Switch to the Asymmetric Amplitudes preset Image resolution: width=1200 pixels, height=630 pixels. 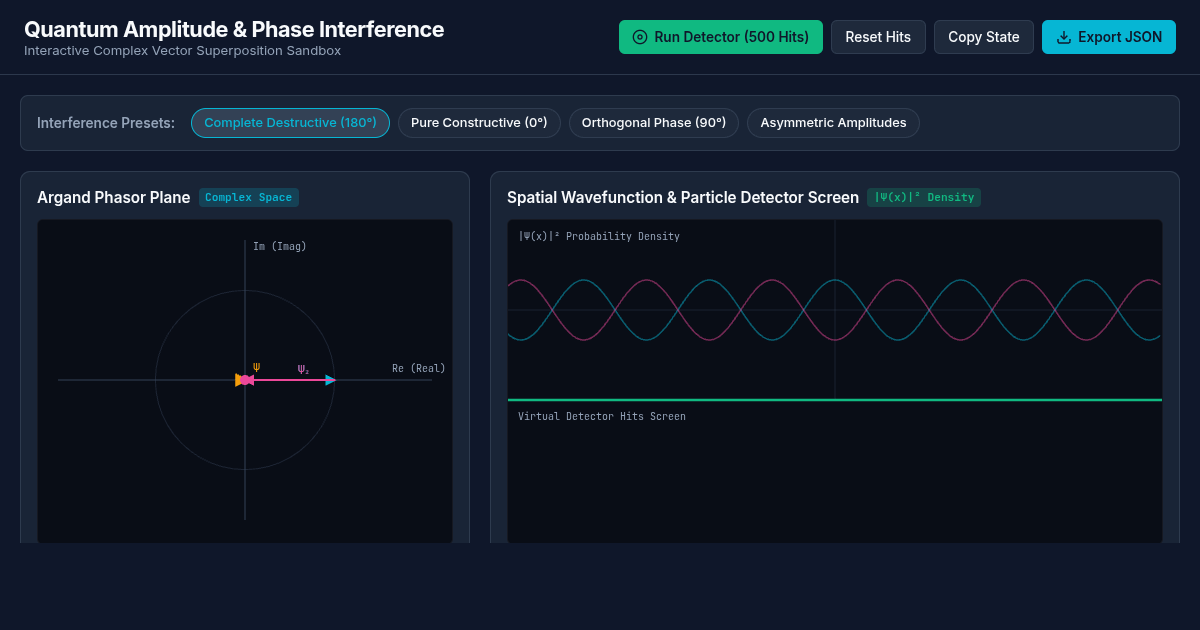point(833,123)
